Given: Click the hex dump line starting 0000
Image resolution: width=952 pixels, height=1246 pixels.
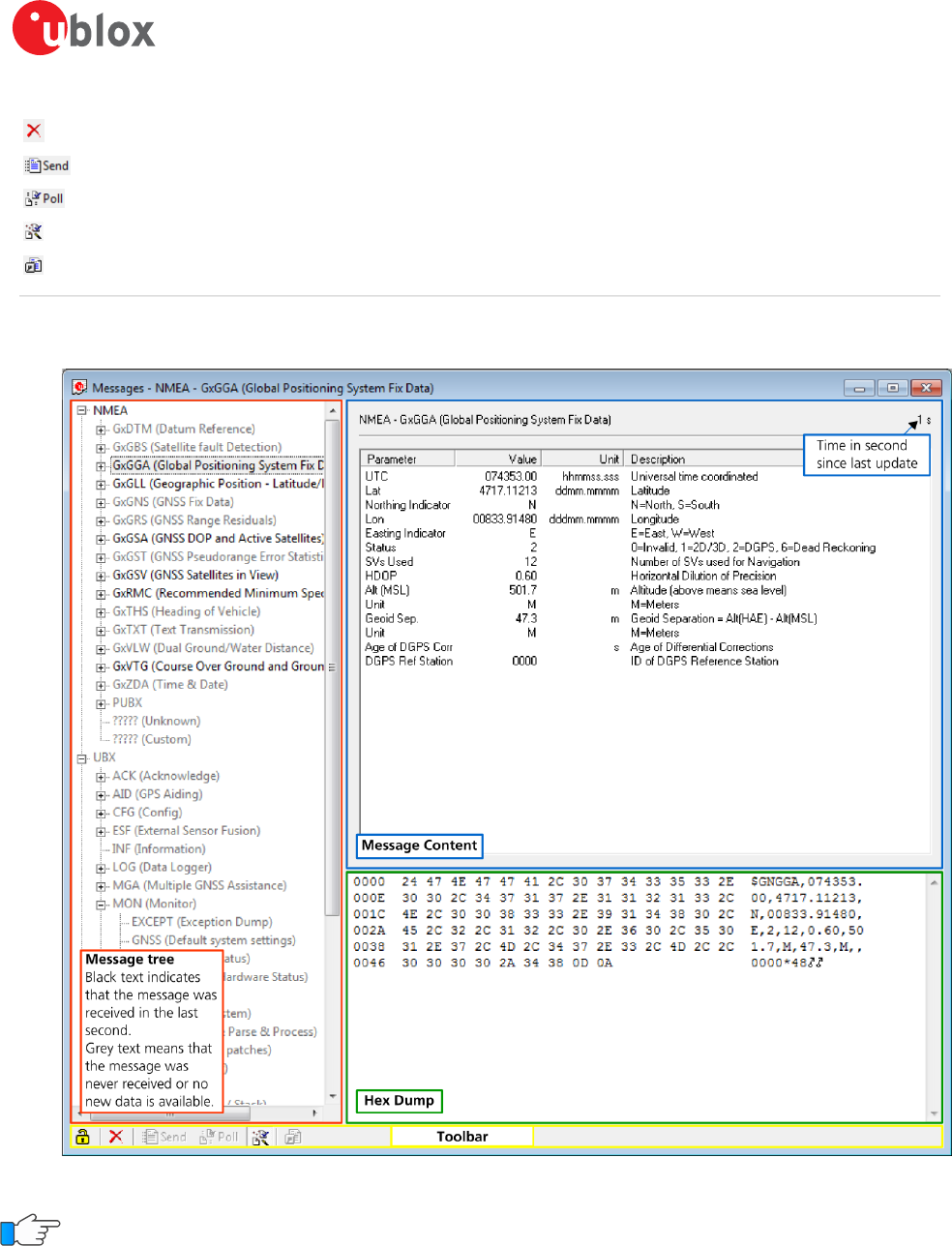Looking at the screenshot, I should point(608,882).
